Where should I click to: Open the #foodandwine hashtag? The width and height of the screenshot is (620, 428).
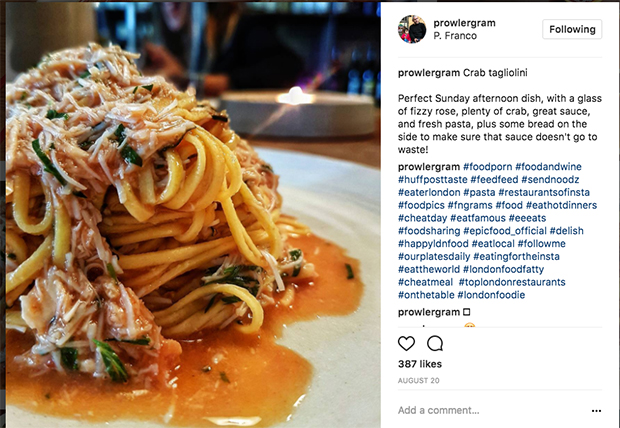click(548, 167)
